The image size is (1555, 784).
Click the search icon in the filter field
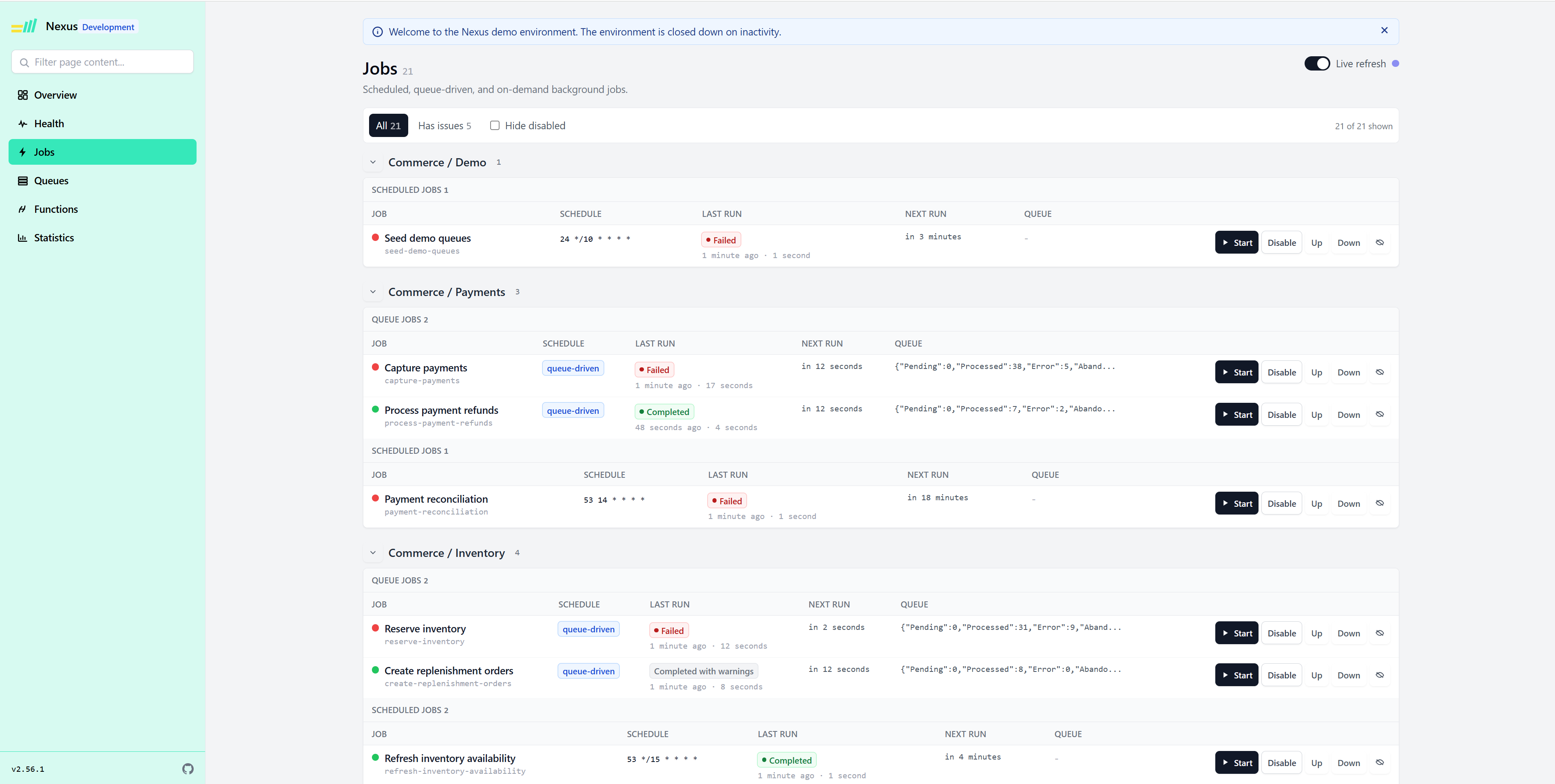tap(24, 62)
